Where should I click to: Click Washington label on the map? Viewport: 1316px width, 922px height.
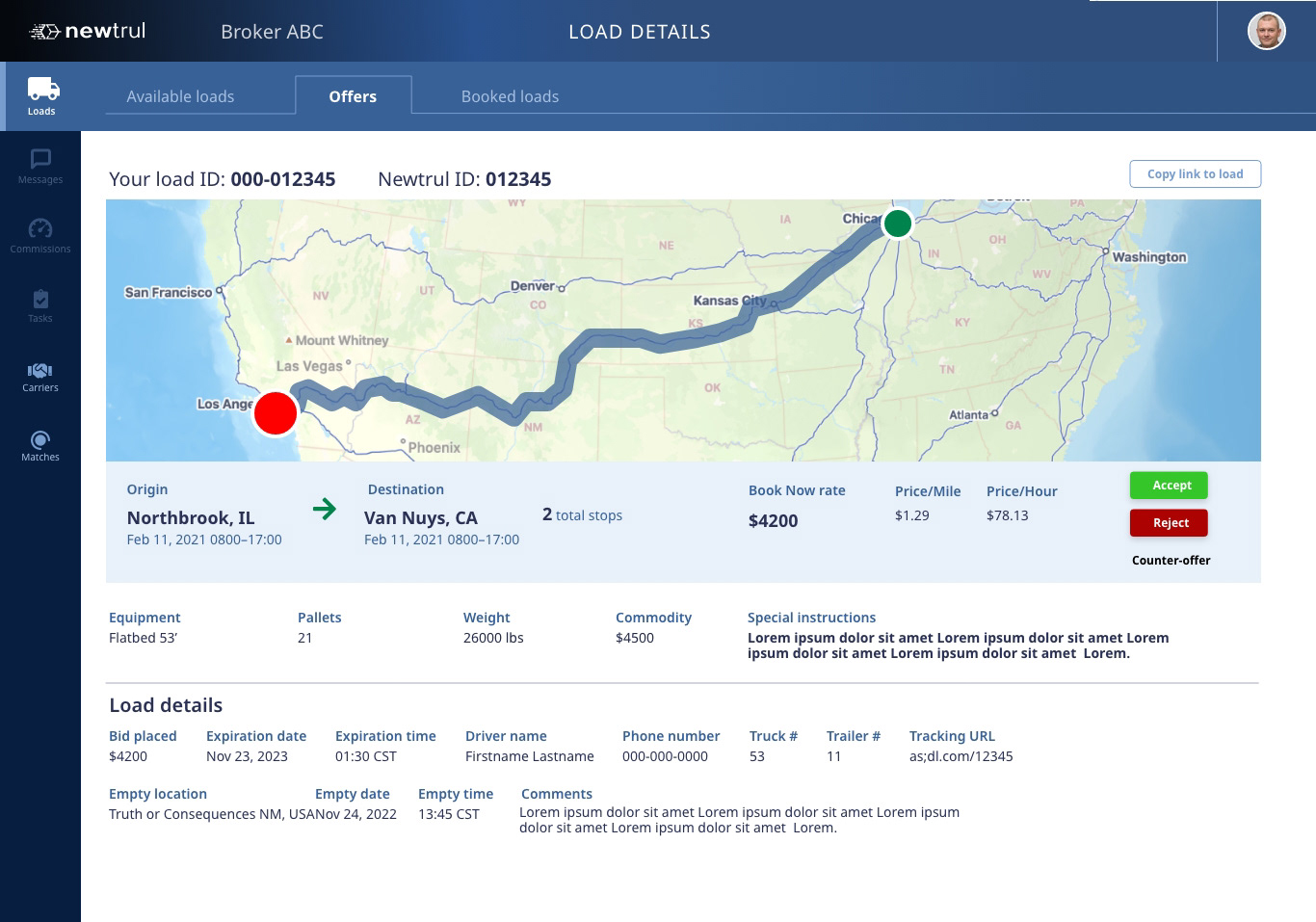coord(1149,257)
